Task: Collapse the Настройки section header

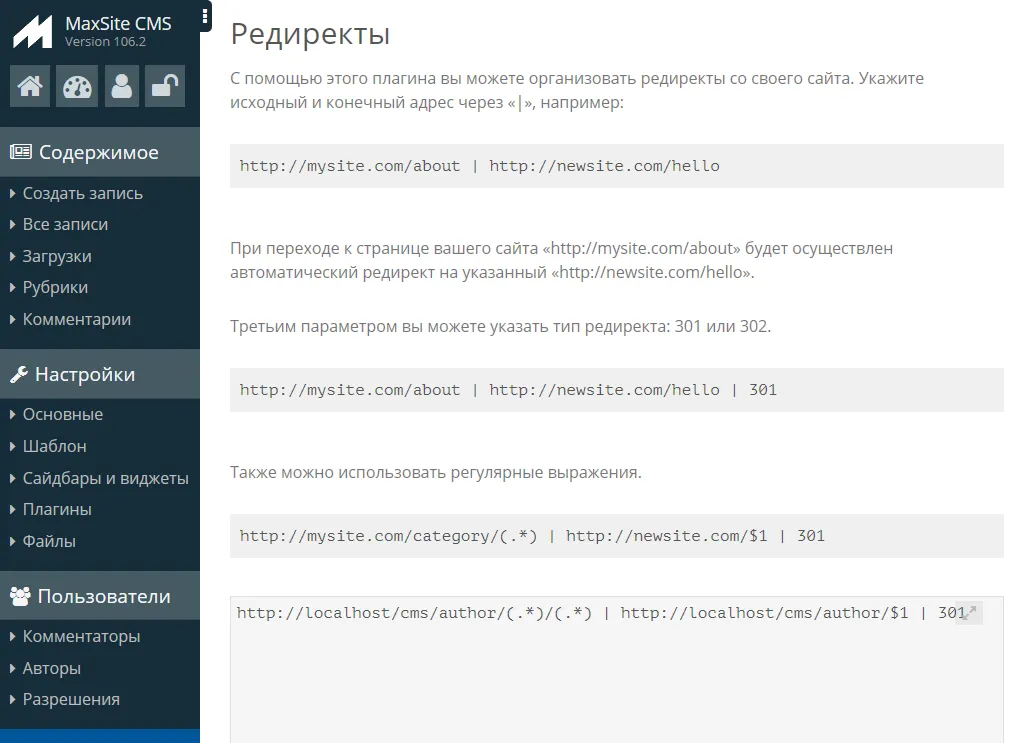Action: coord(85,375)
